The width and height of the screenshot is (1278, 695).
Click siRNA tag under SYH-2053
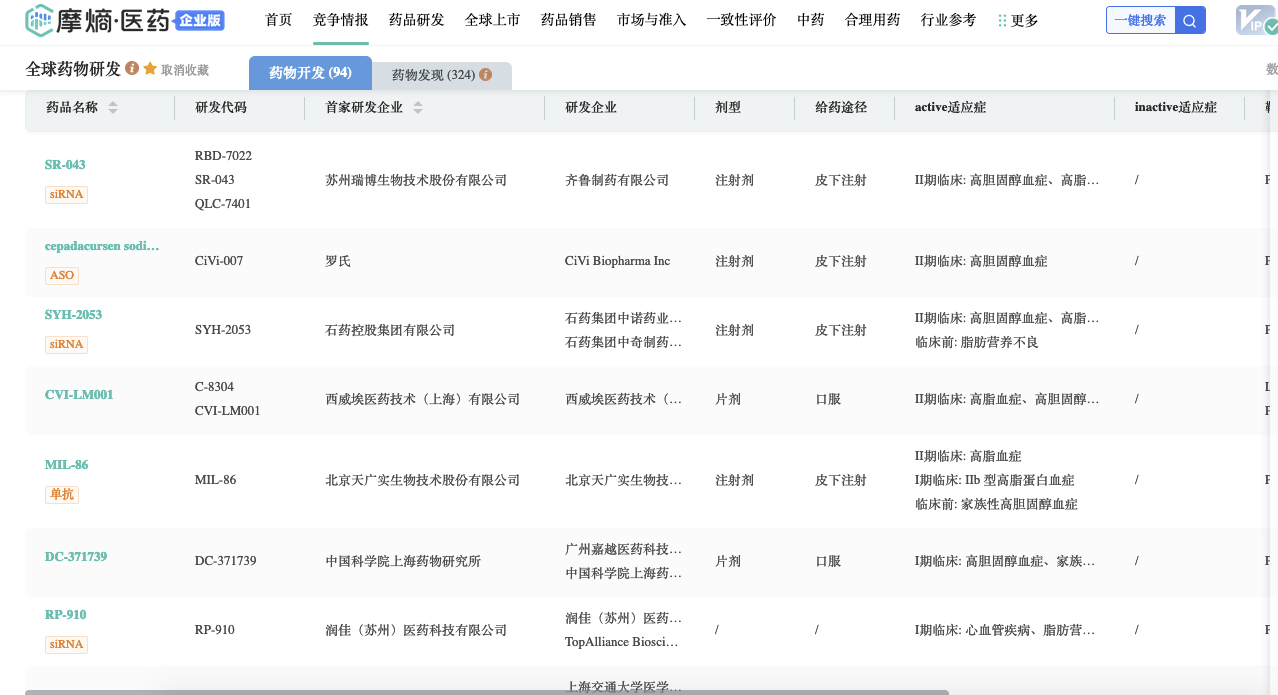(66, 344)
